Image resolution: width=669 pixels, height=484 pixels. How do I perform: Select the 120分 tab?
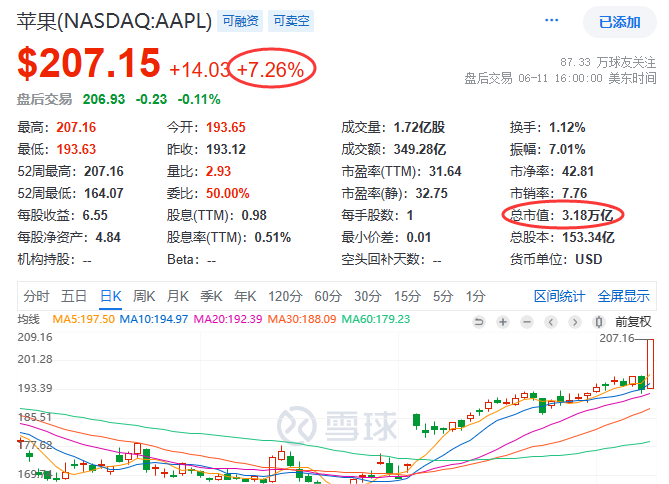(285, 296)
